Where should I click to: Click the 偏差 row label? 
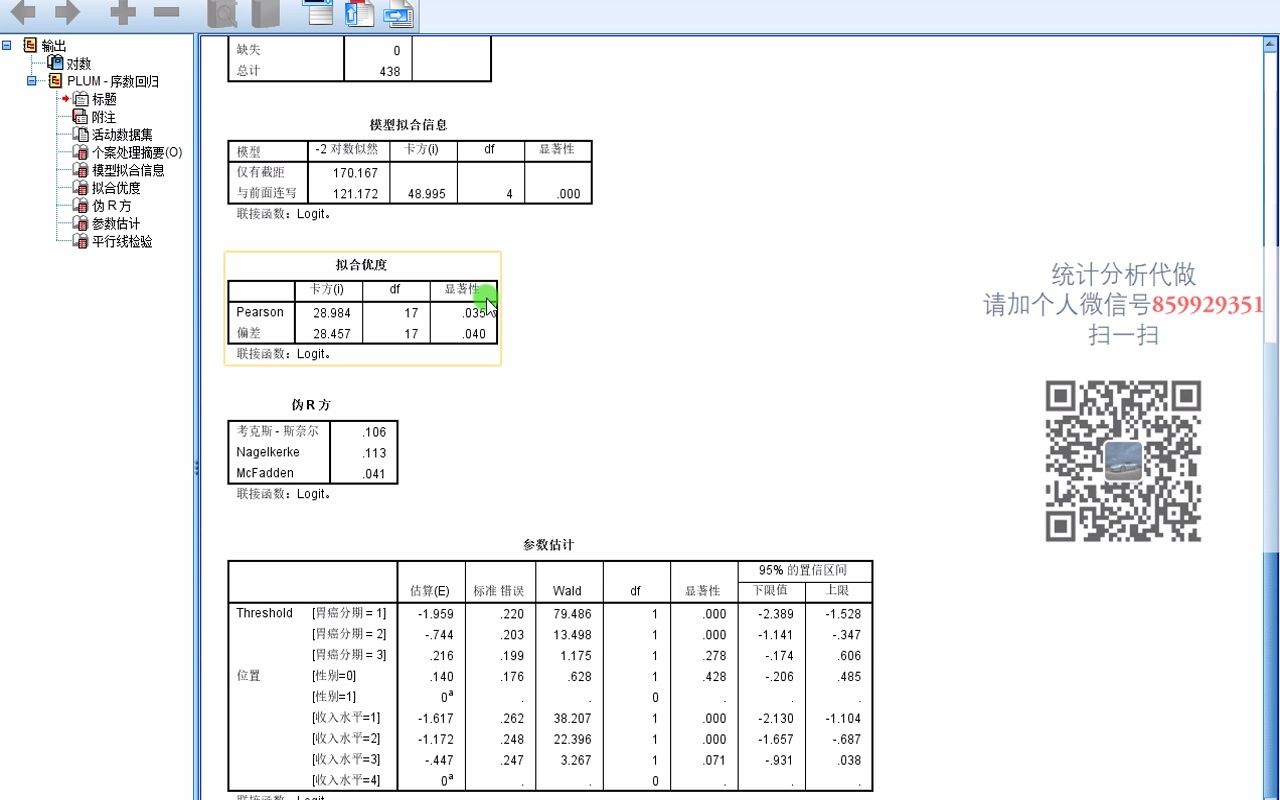[248, 333]
